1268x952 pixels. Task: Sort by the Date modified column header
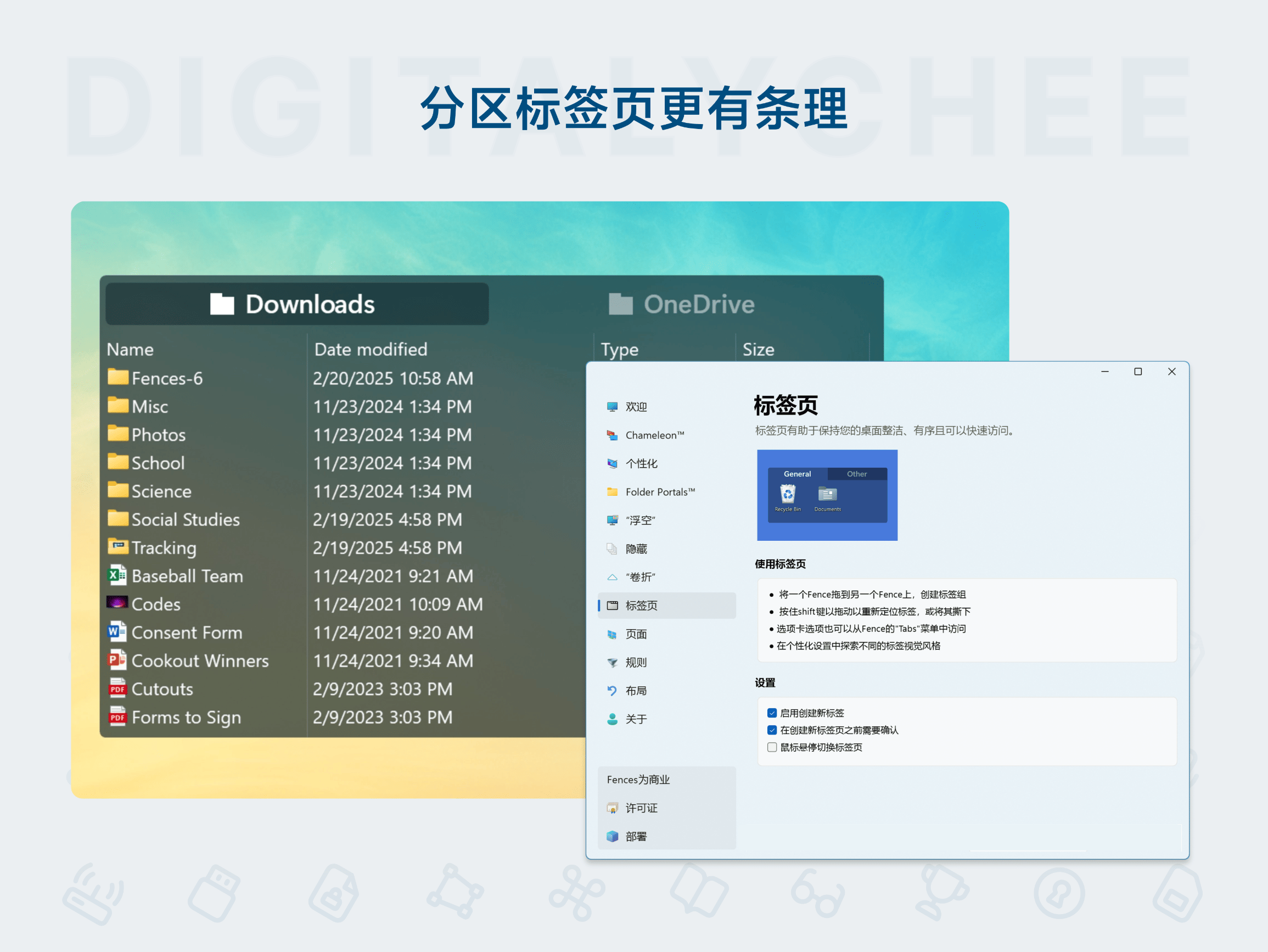(371, 349)
